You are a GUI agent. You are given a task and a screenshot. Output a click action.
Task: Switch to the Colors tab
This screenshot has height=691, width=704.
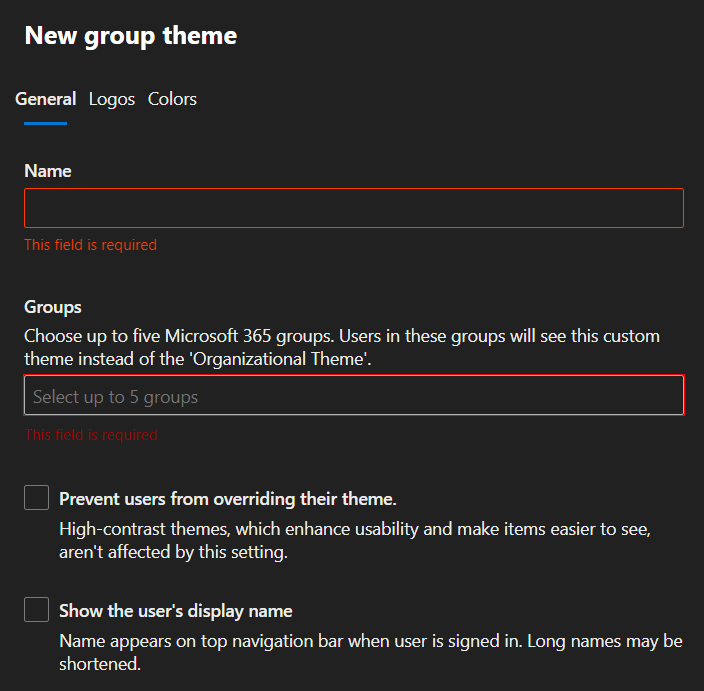pyautogui.click(x=172, y=99)
